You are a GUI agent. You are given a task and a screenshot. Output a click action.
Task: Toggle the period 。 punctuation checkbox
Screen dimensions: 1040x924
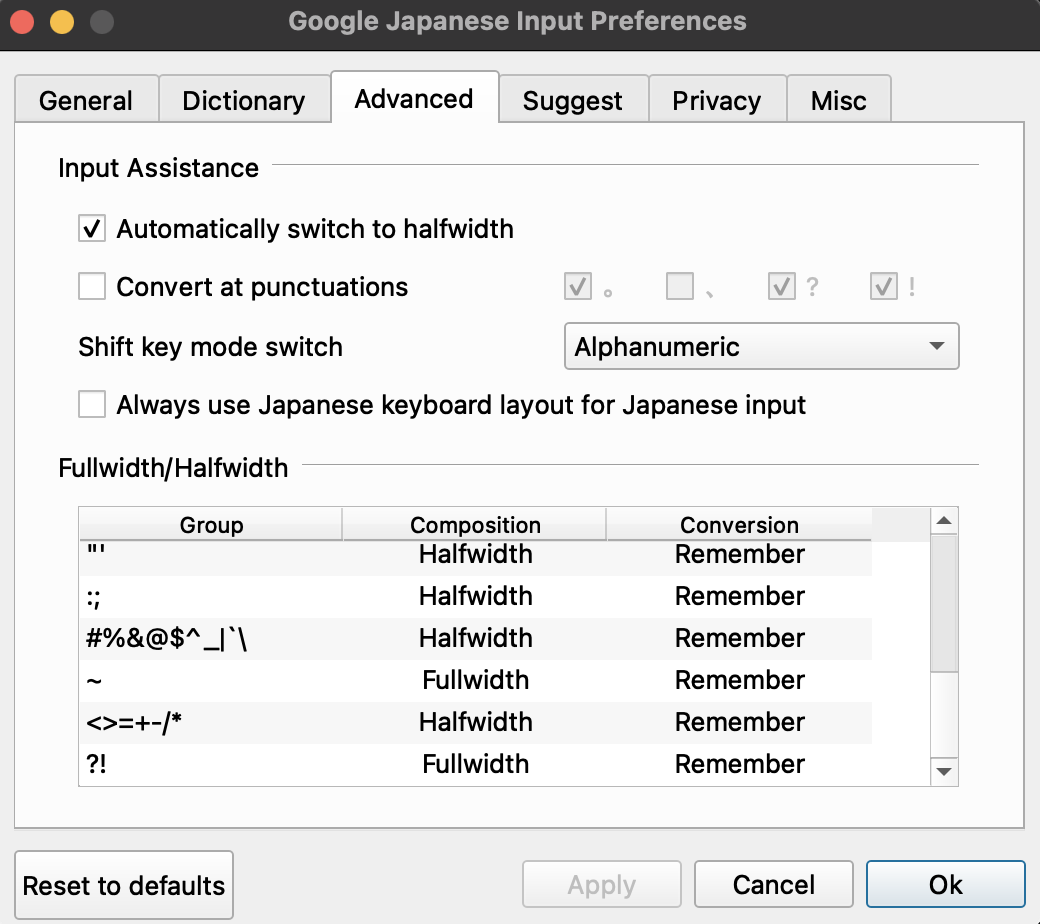578,287
